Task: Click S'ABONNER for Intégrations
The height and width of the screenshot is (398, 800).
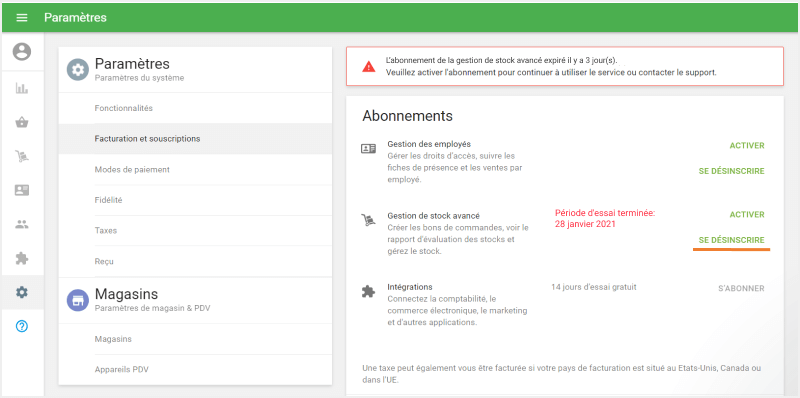Action: [x=741, y=288]
